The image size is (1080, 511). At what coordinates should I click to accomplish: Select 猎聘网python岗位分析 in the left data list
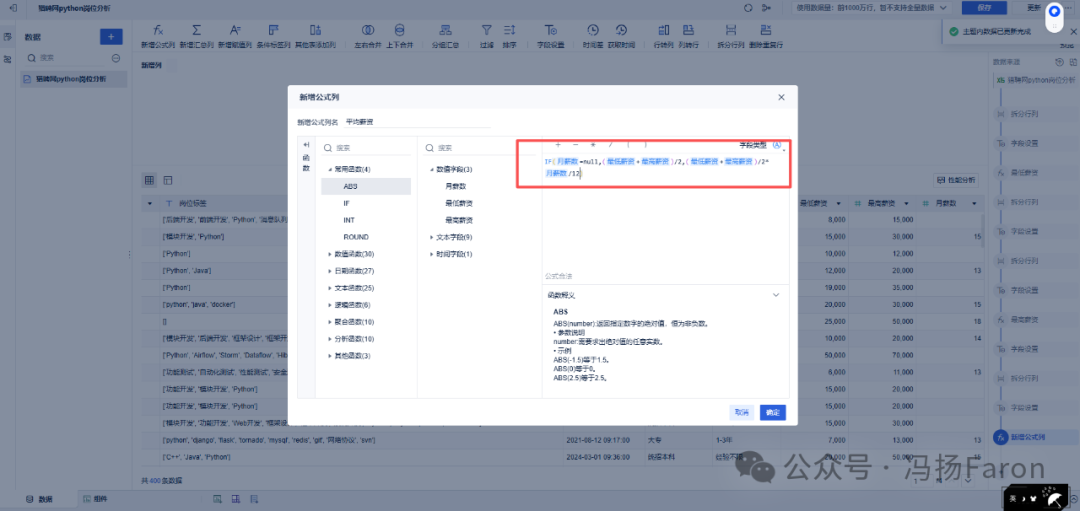(x=74, y=79)
